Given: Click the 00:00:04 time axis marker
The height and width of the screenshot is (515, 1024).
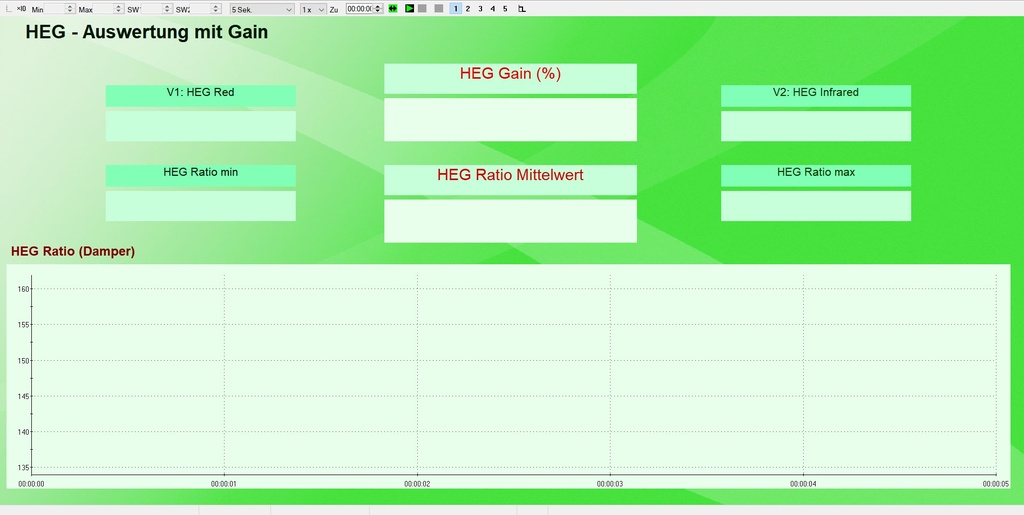Looking at the screenshot, I should (803, 484).
